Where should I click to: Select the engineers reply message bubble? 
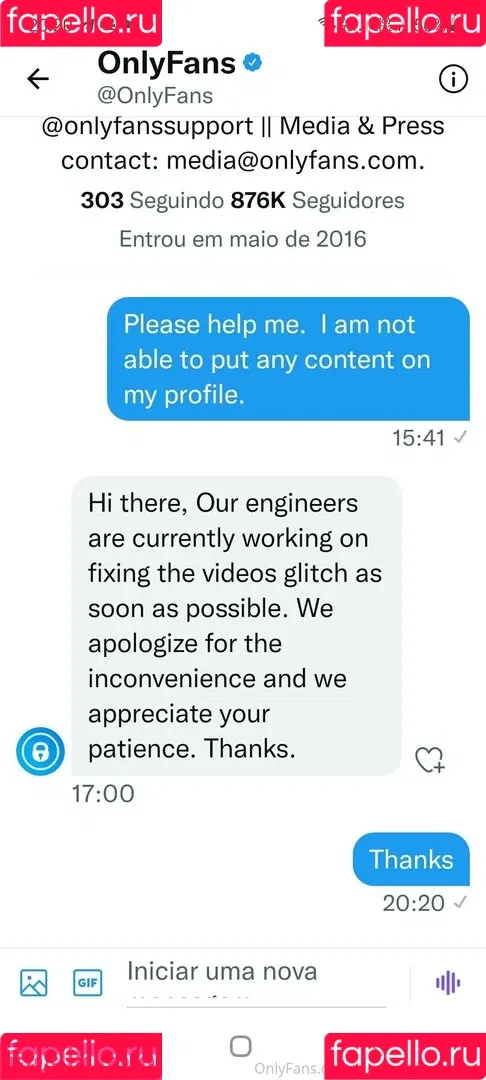click(x=237, y=626)
